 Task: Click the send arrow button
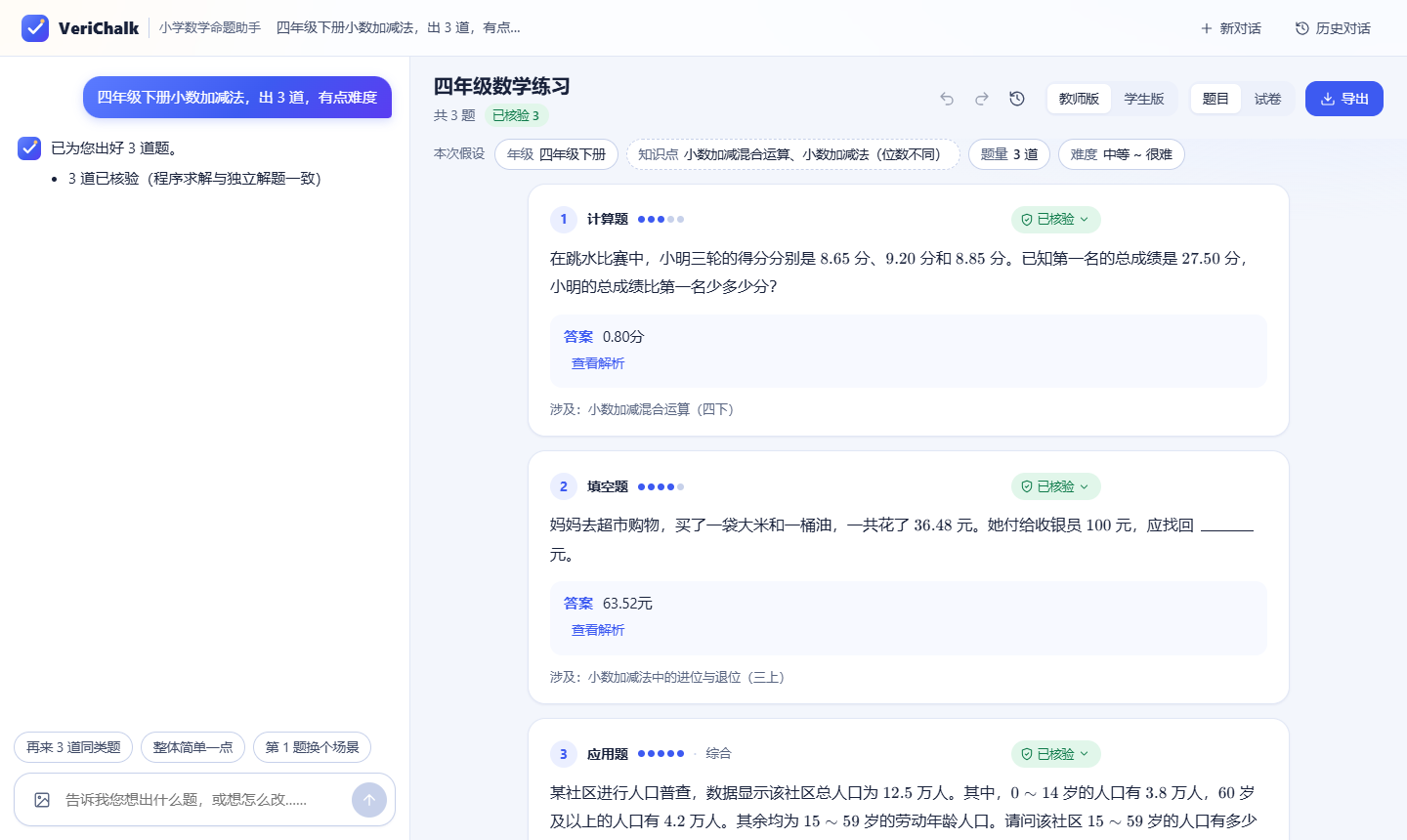pos(369,800)
